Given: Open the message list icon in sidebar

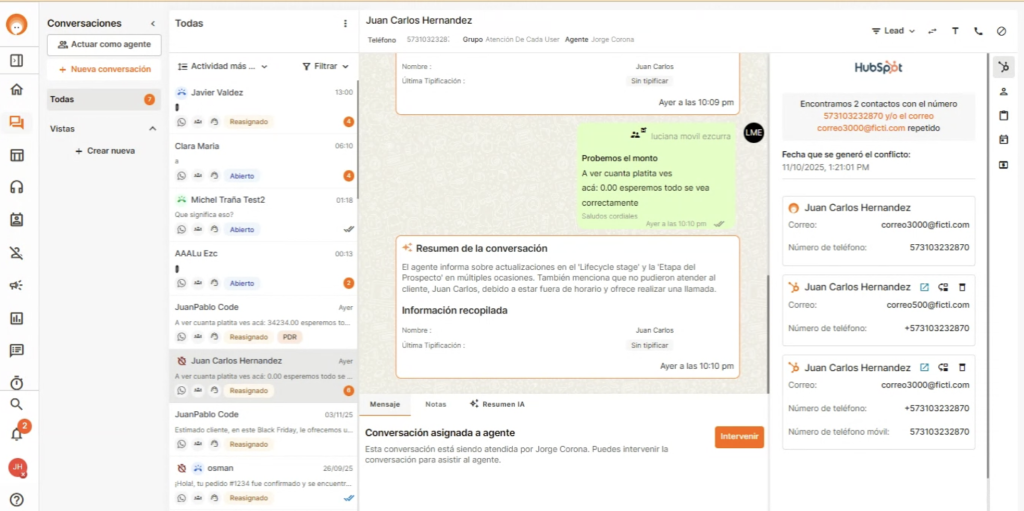Looking at the screenshot, I should [x=17, y=350].
